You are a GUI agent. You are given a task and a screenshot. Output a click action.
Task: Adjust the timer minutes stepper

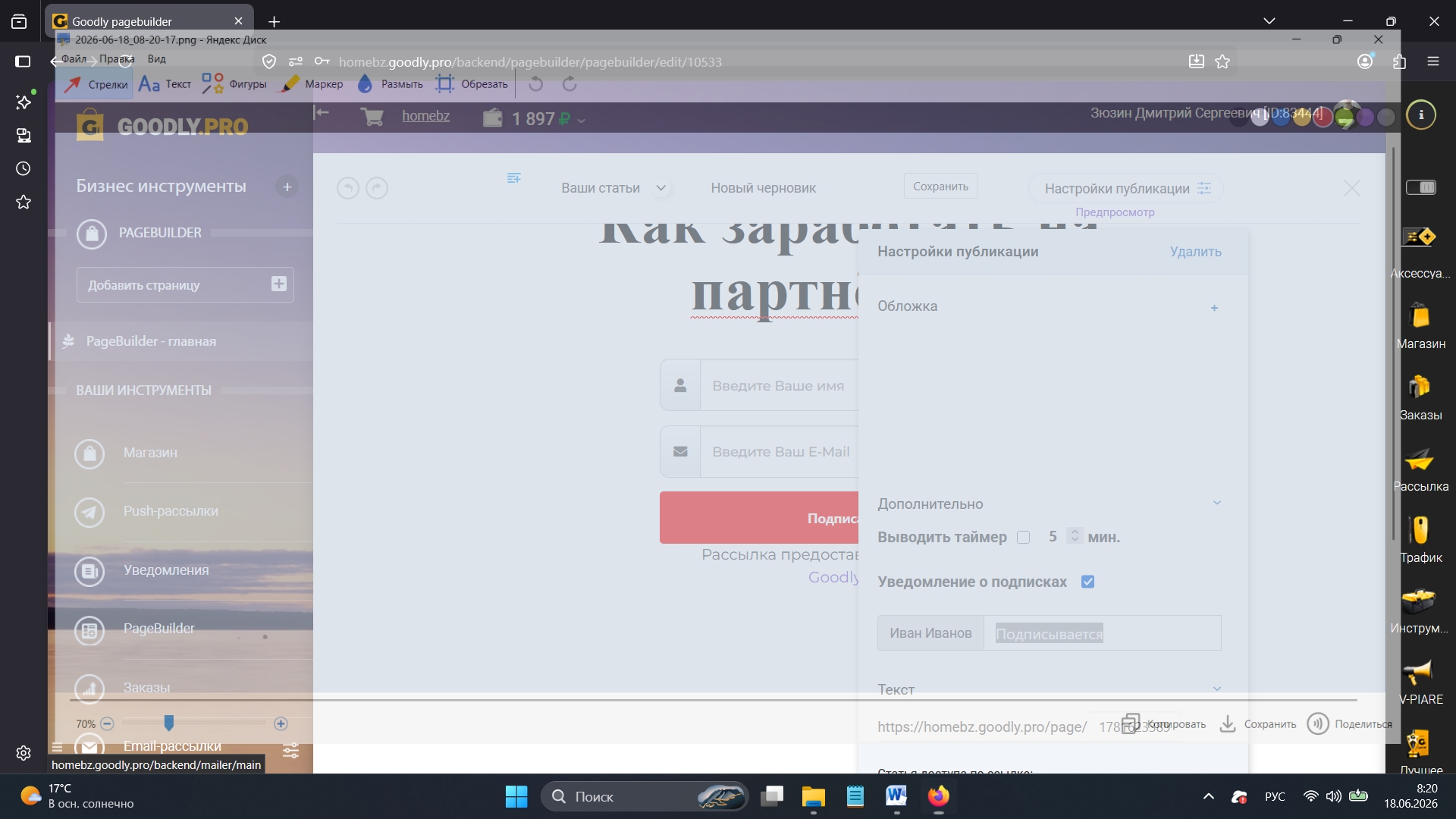click(1075, 535)
